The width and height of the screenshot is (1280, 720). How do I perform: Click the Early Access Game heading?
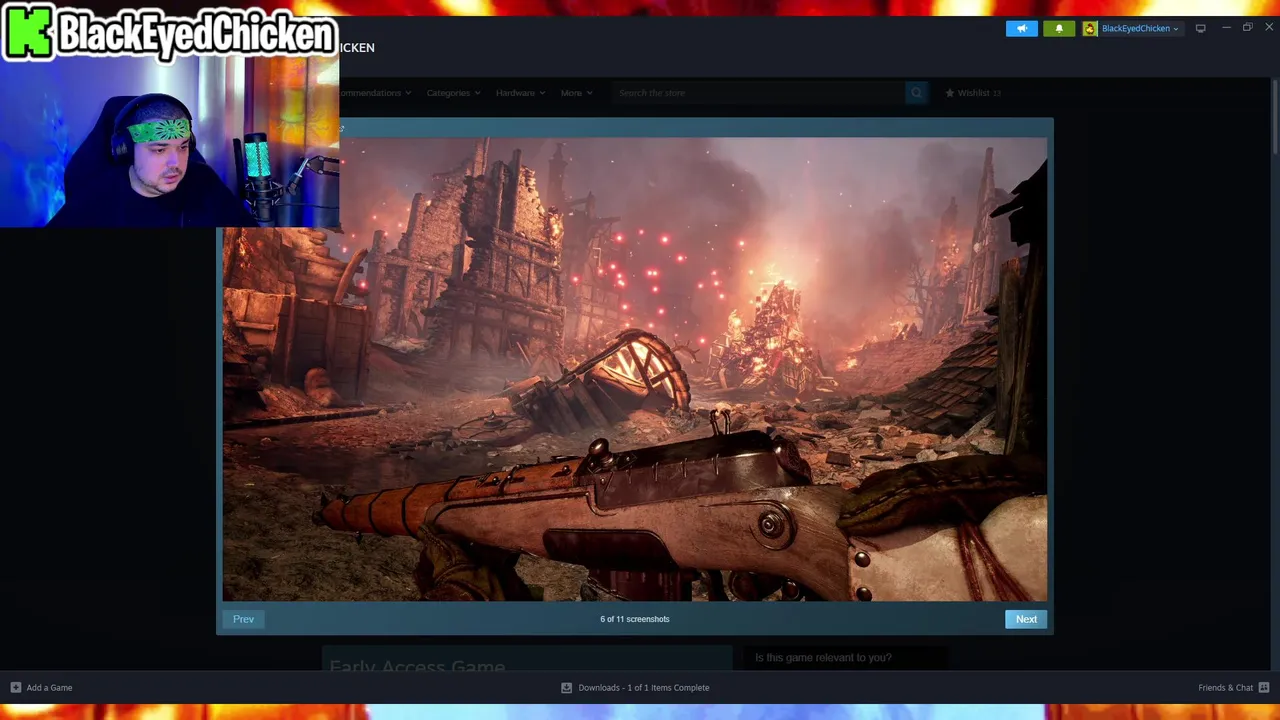417,666
